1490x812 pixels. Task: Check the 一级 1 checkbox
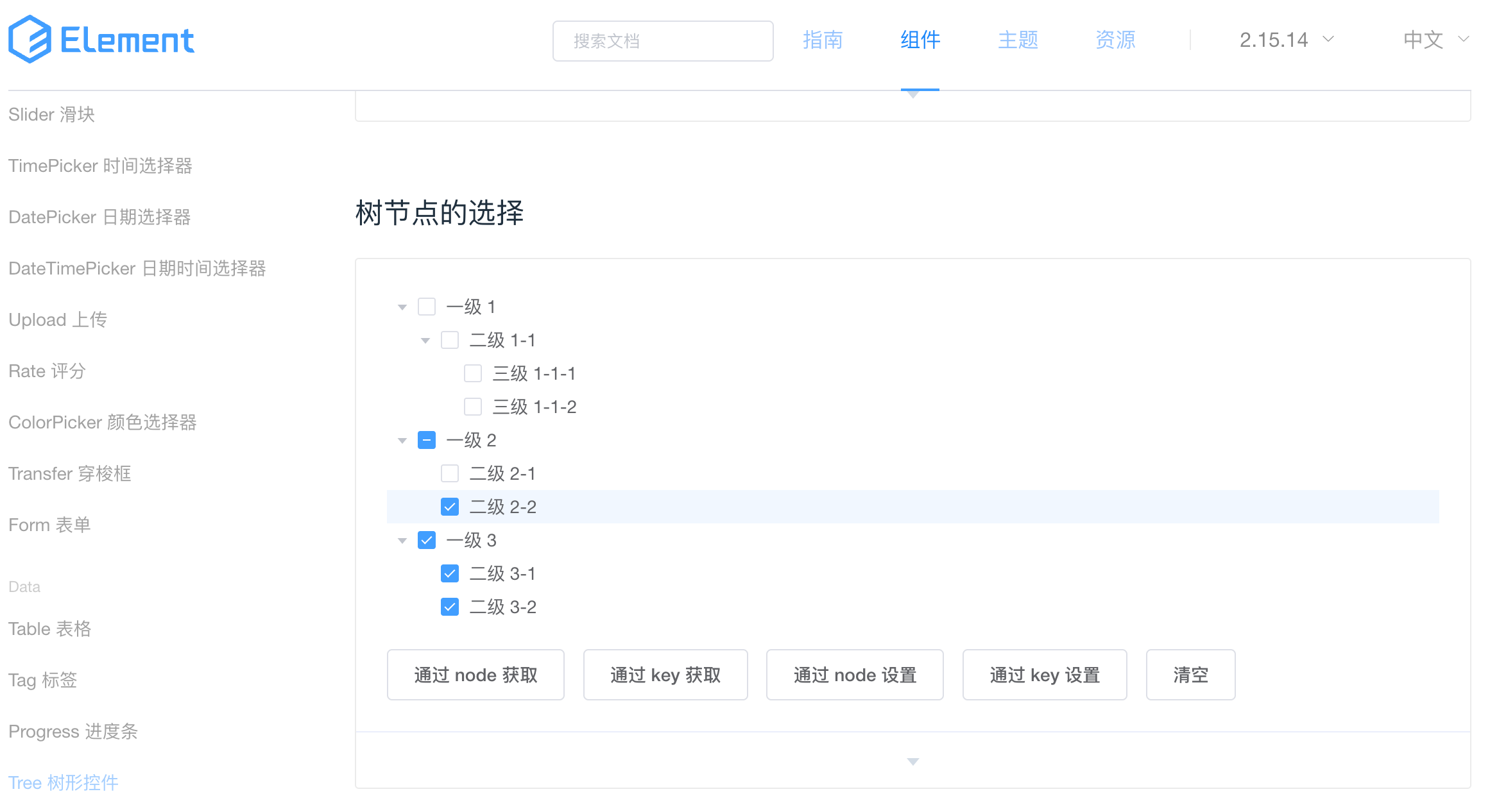[427, 307]
